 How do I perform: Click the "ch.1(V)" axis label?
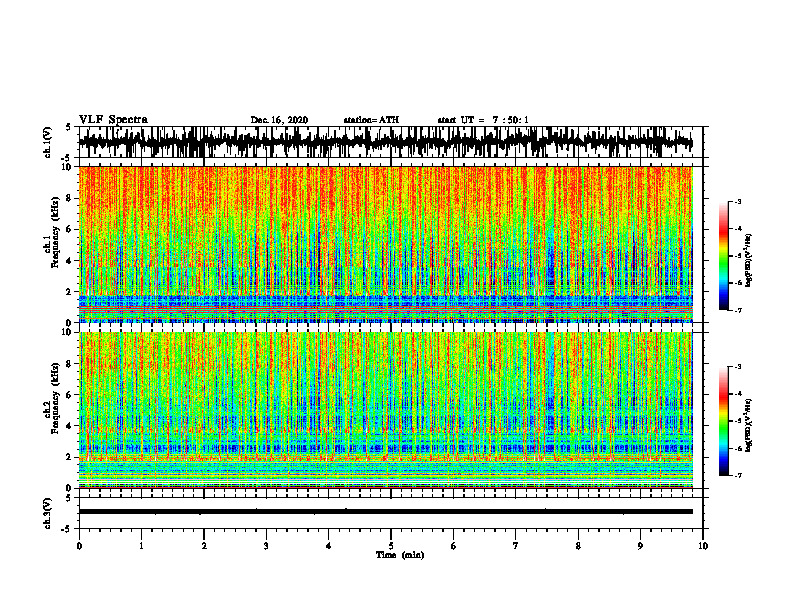[x=48, y=143]
